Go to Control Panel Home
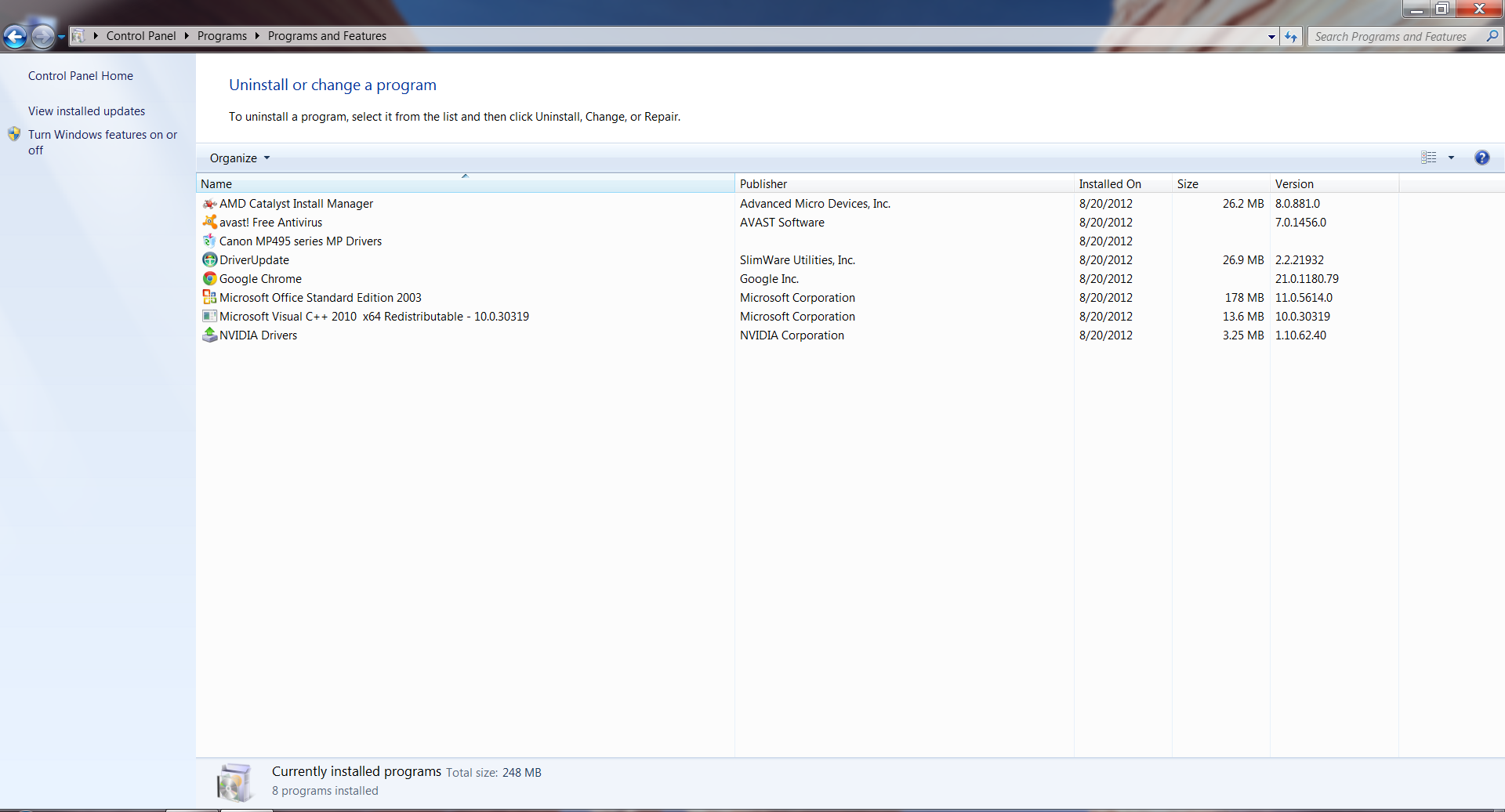This screenshot has width=1505, height=812. point(81,76)
